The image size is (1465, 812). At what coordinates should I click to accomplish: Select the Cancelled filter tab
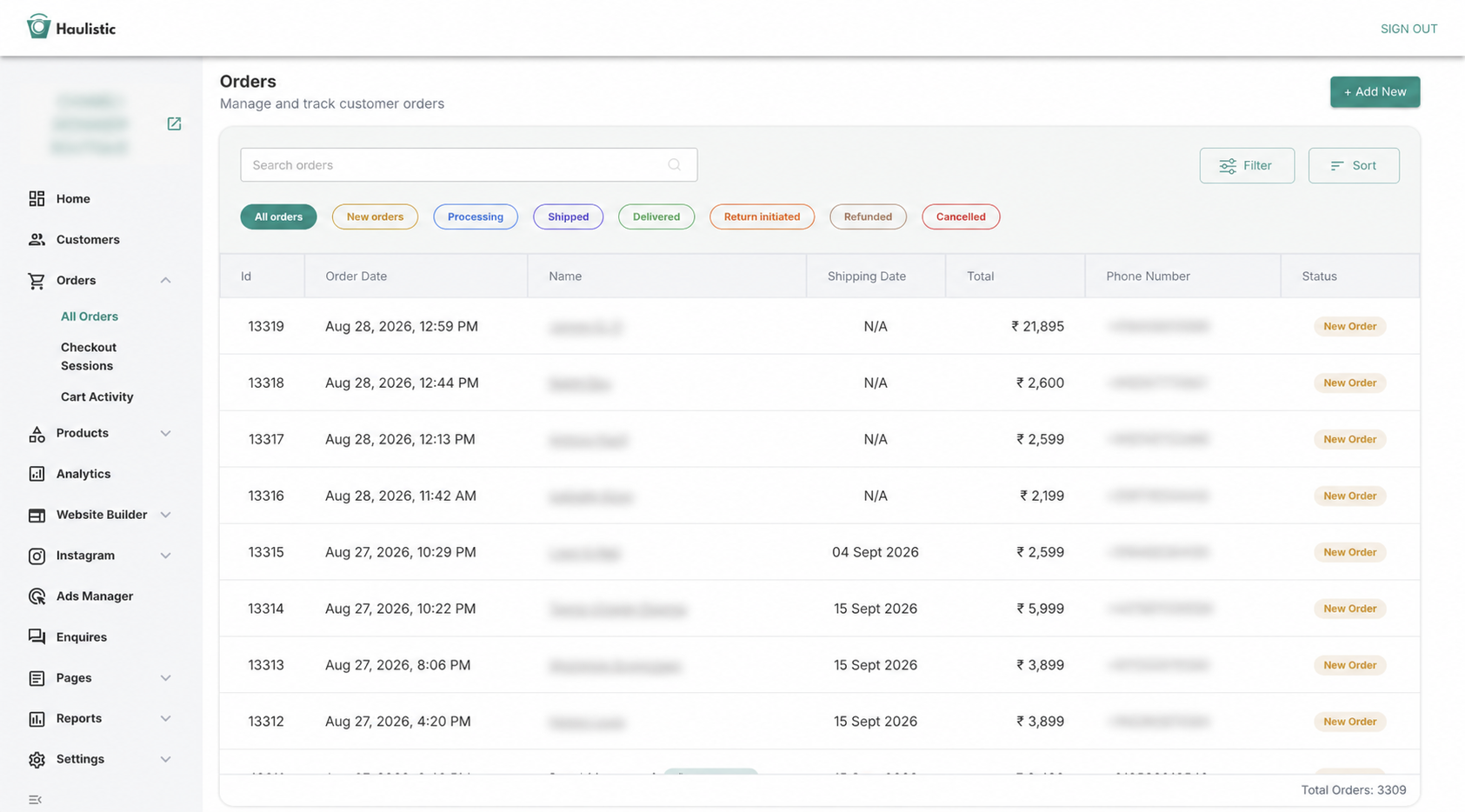tap(961, 216)
